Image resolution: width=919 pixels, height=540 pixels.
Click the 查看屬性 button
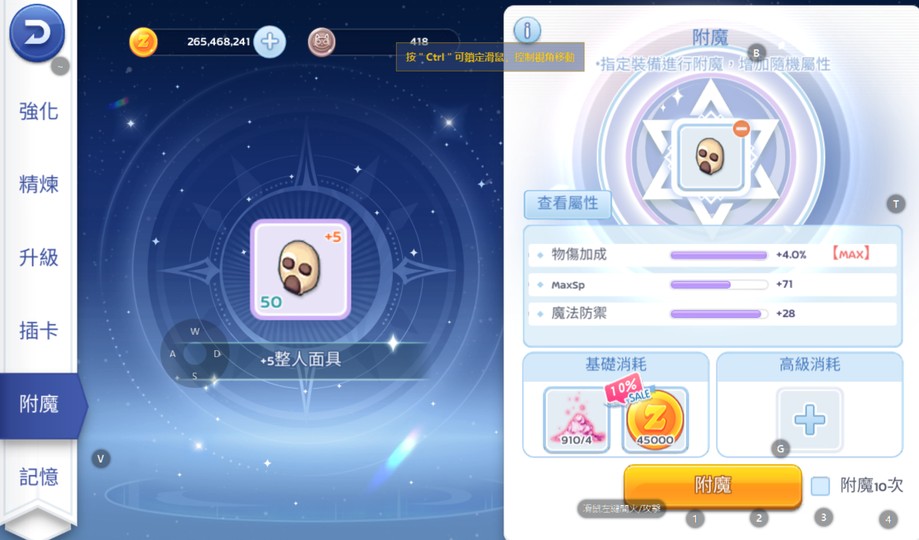pyautogui.click(x=567, y=203)
